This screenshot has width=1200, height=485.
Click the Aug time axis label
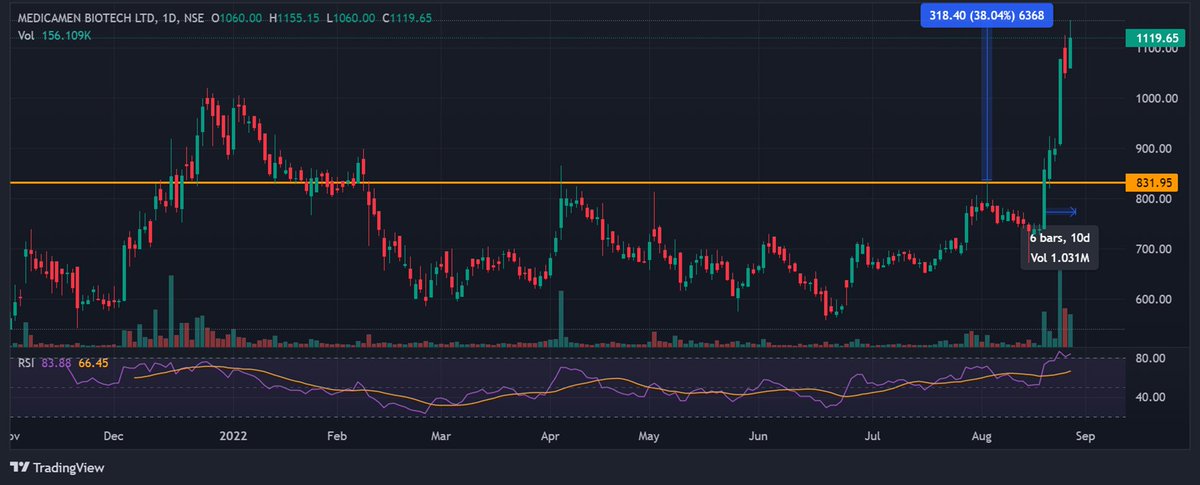(981, 436)
